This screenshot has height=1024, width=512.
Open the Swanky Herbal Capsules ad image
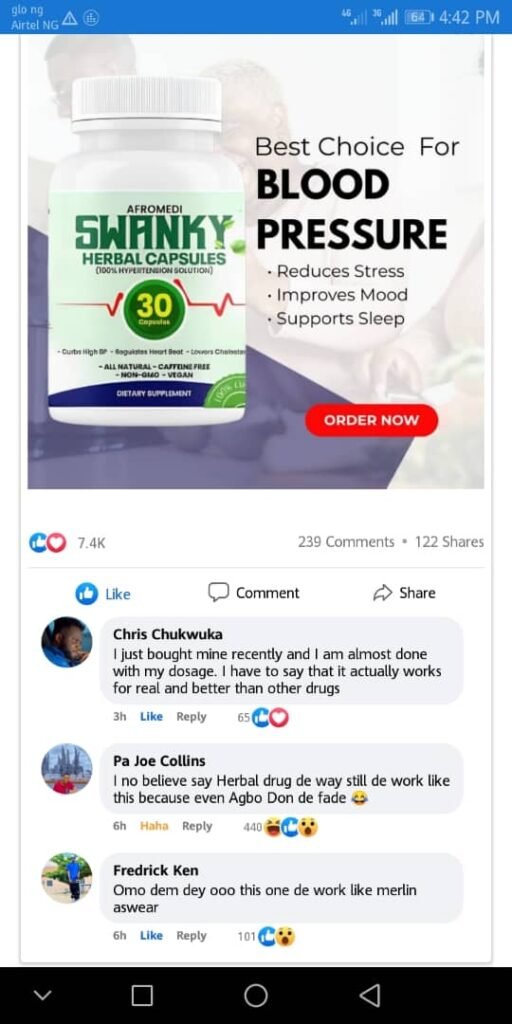point(255,263)
